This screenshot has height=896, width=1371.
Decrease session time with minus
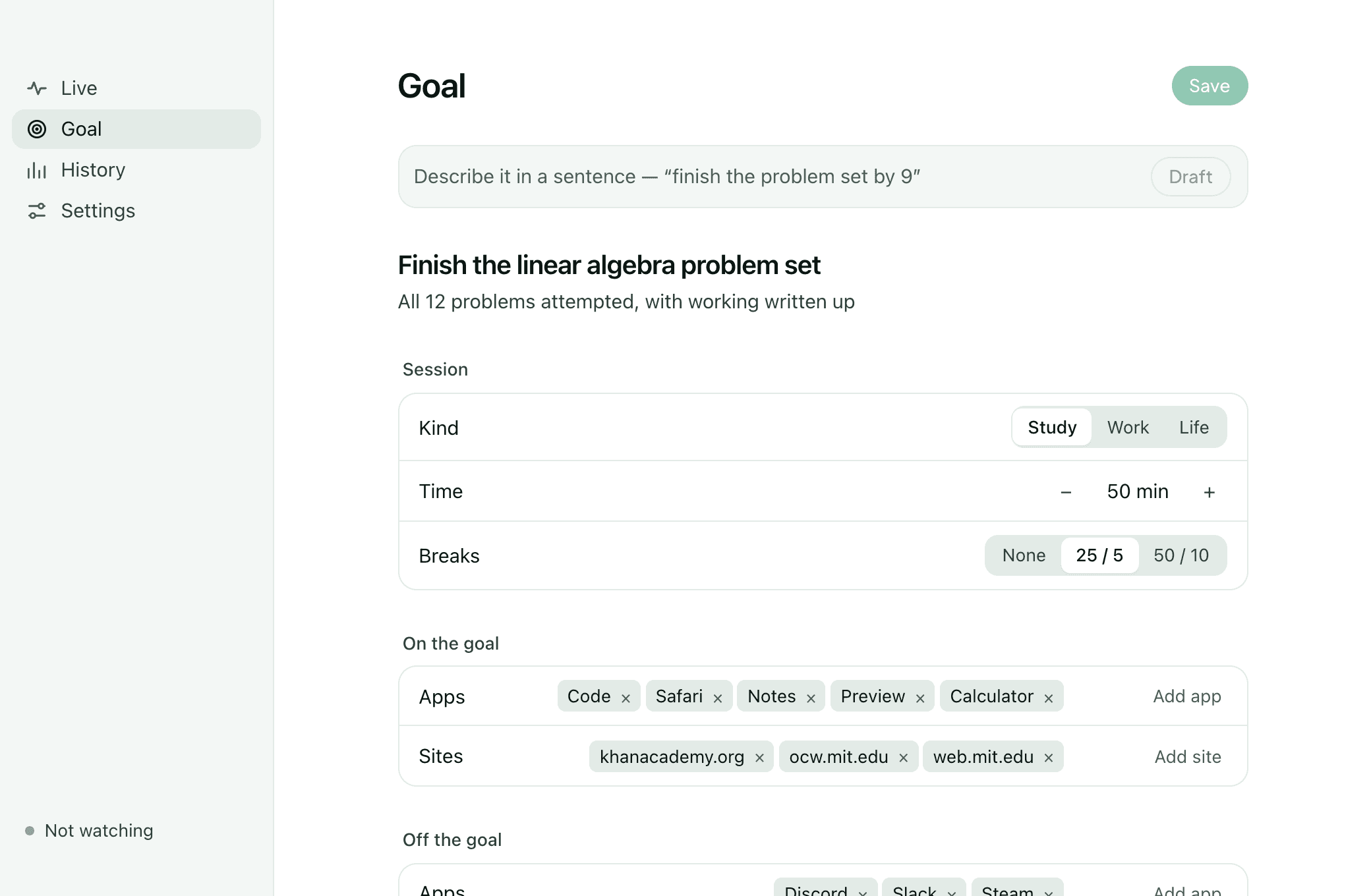click(1066, 492)
